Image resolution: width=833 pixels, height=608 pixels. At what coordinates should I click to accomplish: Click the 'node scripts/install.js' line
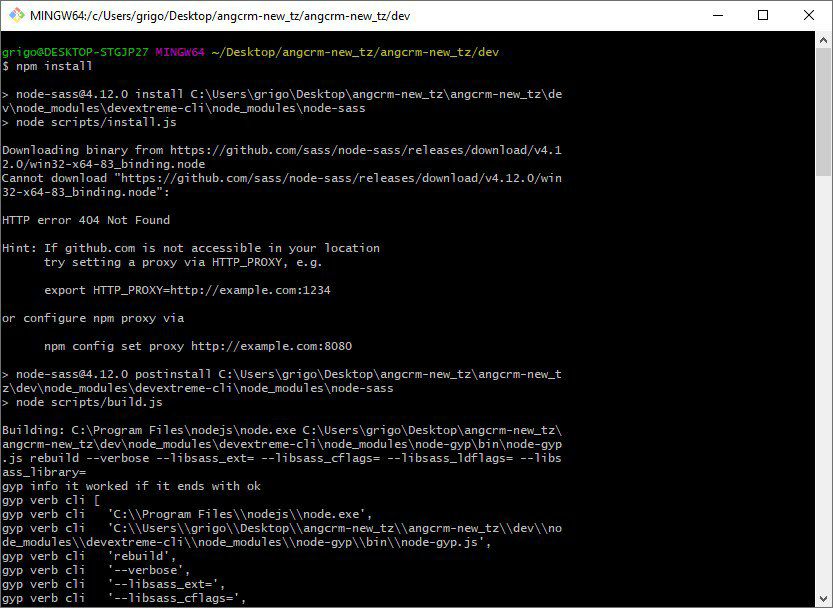click(x=89, y=122)
